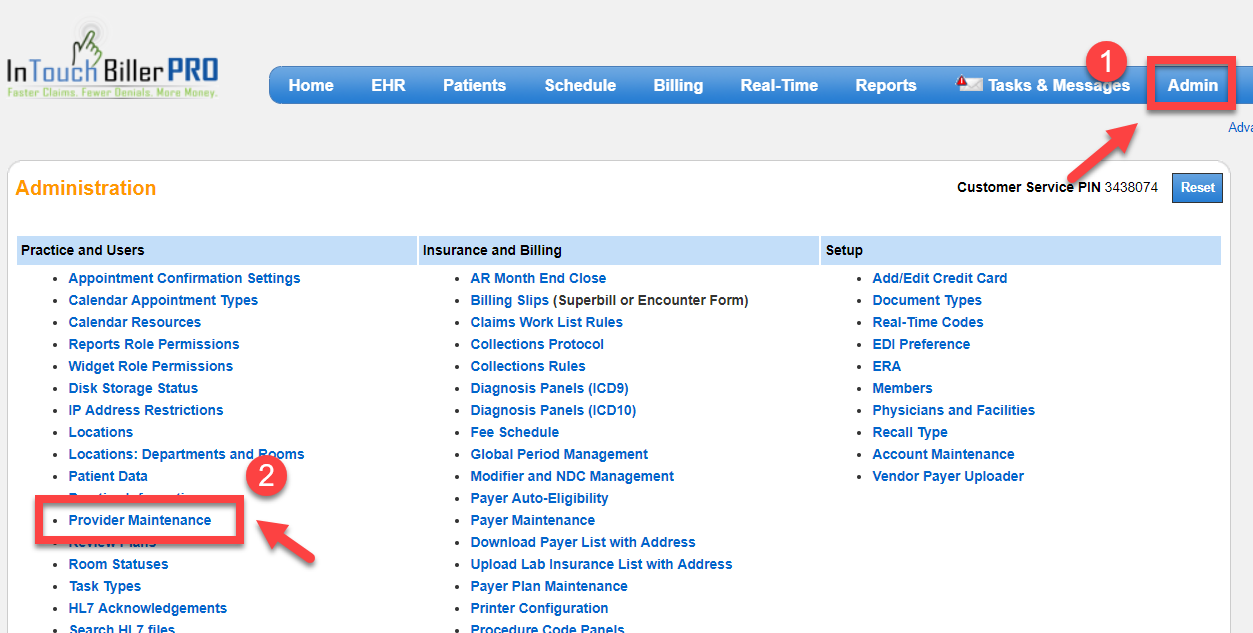The height and width of the screenshot is (633, 1253).
Task: Open Payer Maintenance page
Action: [x=532, y=520]
